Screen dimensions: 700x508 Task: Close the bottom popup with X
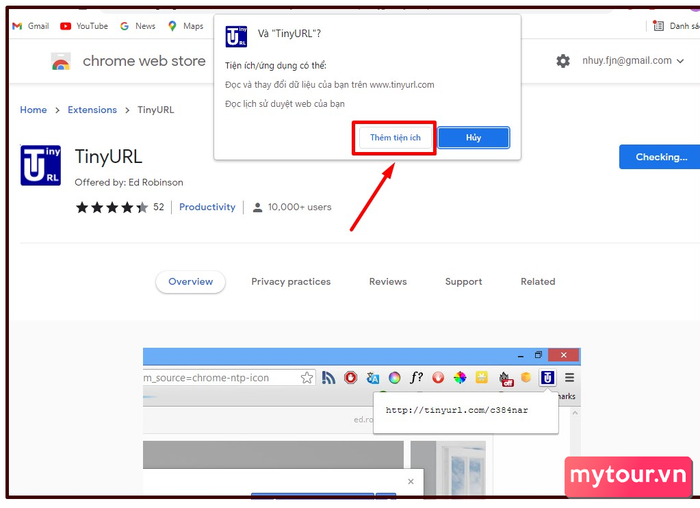coord(411,481)
